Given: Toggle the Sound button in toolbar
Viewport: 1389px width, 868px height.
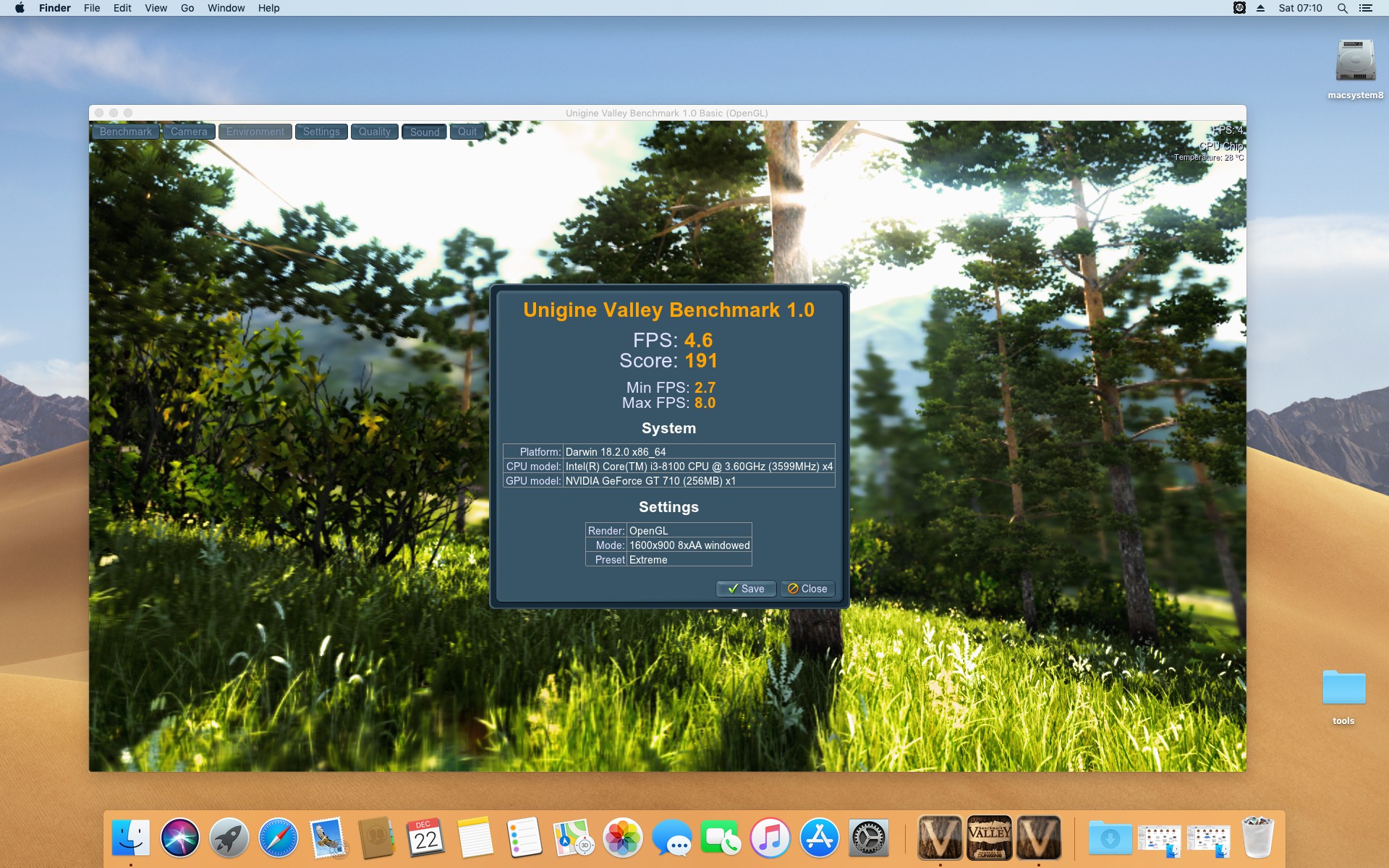Looking at the screenshot, I should [425, 132].
